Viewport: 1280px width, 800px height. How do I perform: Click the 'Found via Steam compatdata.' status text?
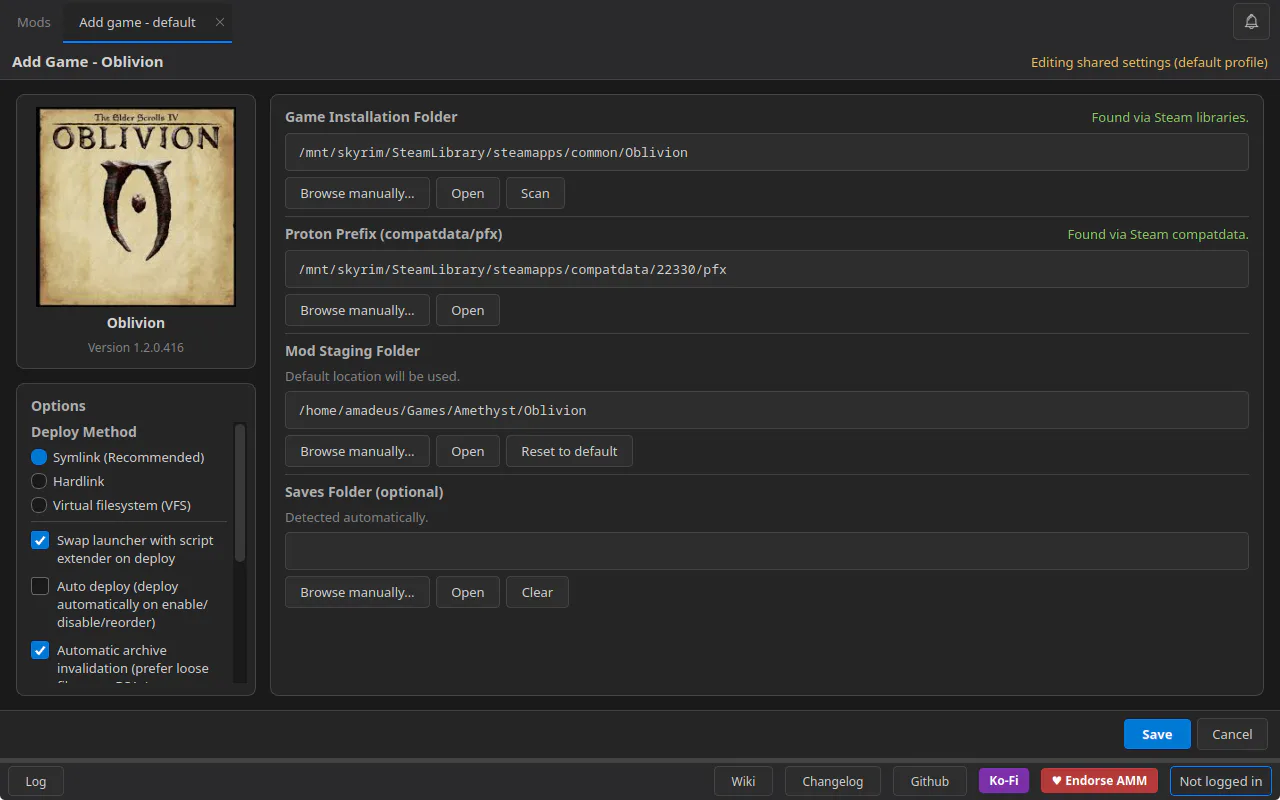pyautogui.click(x=1158, y=234)
